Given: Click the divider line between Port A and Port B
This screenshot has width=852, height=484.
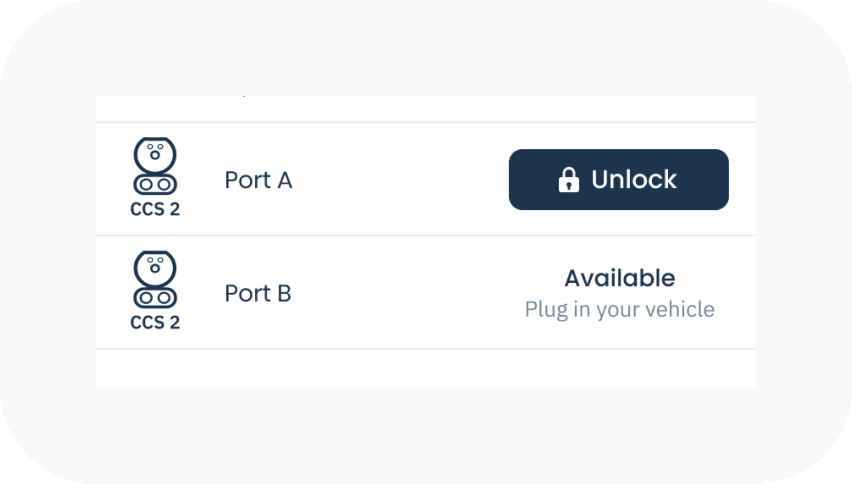Looking at the screenshot, I should (x=425, y=236).
